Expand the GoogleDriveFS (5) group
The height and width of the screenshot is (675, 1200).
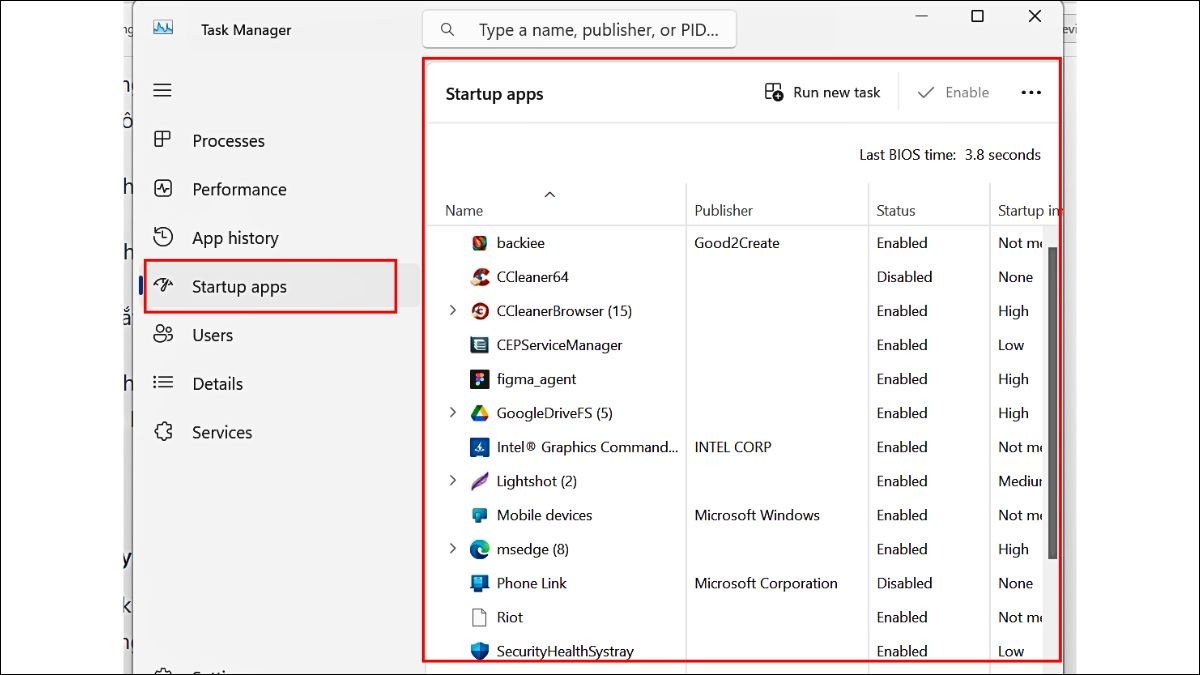(x=452, y=412)
